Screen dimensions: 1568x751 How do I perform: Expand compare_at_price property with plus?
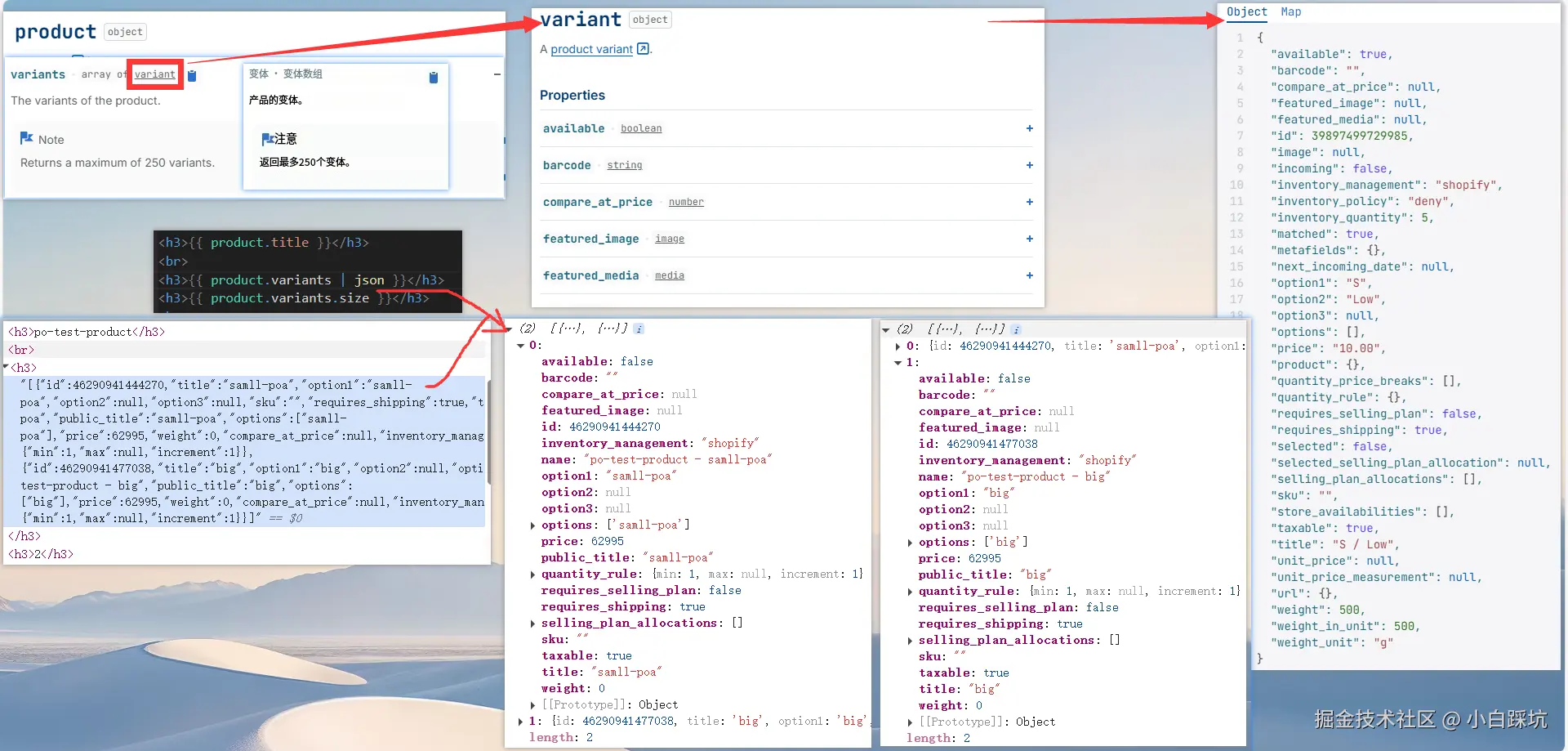(x=1029, y=202)
